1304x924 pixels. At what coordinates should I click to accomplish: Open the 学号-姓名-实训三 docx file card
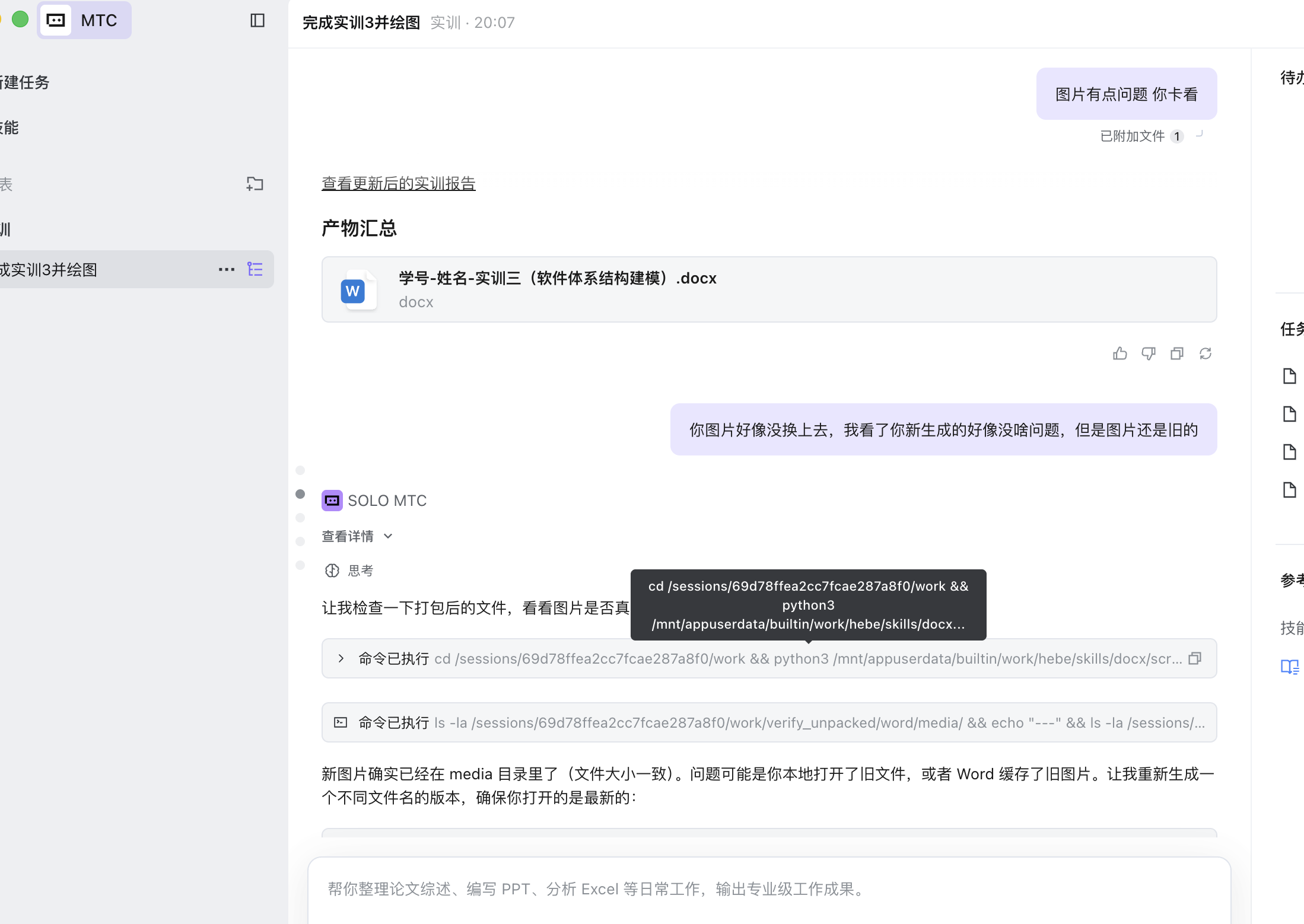769,289
